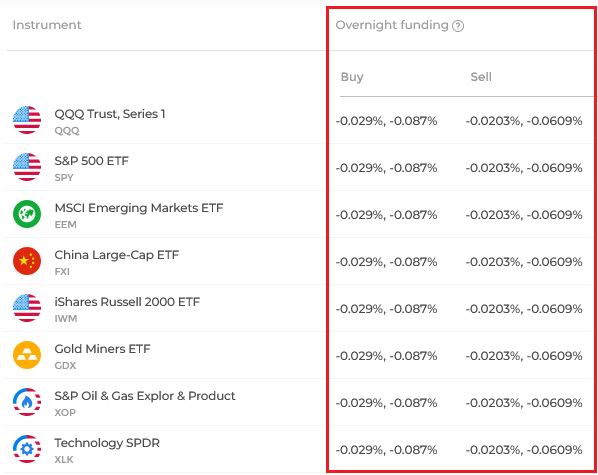Click the Overnight funding column header
Image resolution: width=598 pixels, height=475 pixels.
[392, 25]
